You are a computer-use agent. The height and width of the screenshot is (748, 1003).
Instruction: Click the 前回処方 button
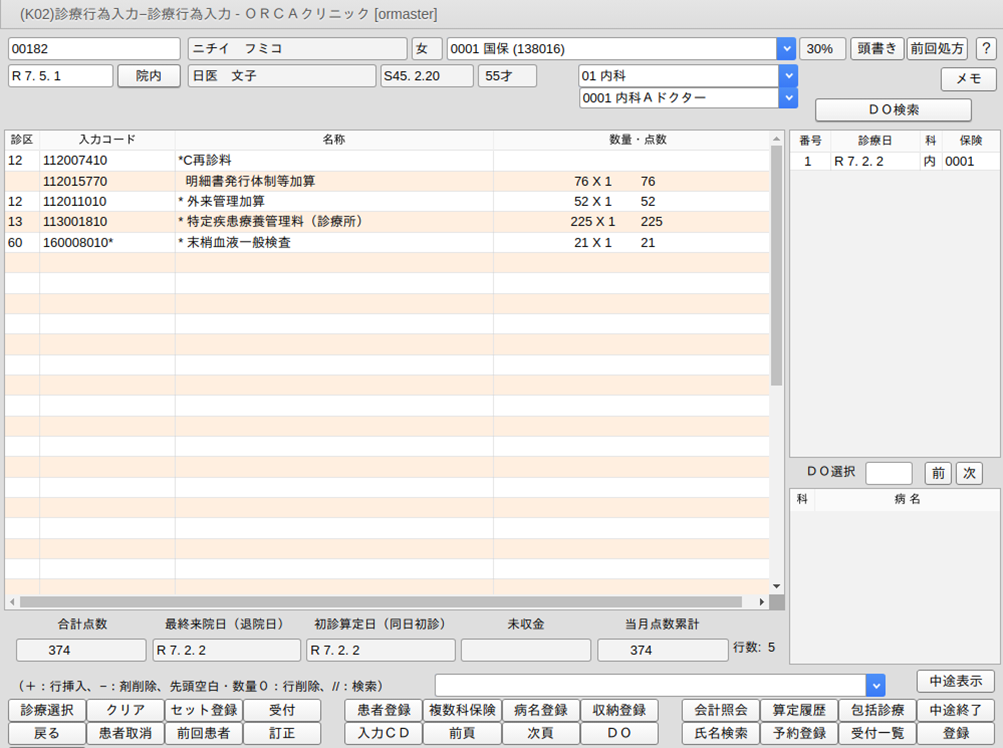coord(937,49)
